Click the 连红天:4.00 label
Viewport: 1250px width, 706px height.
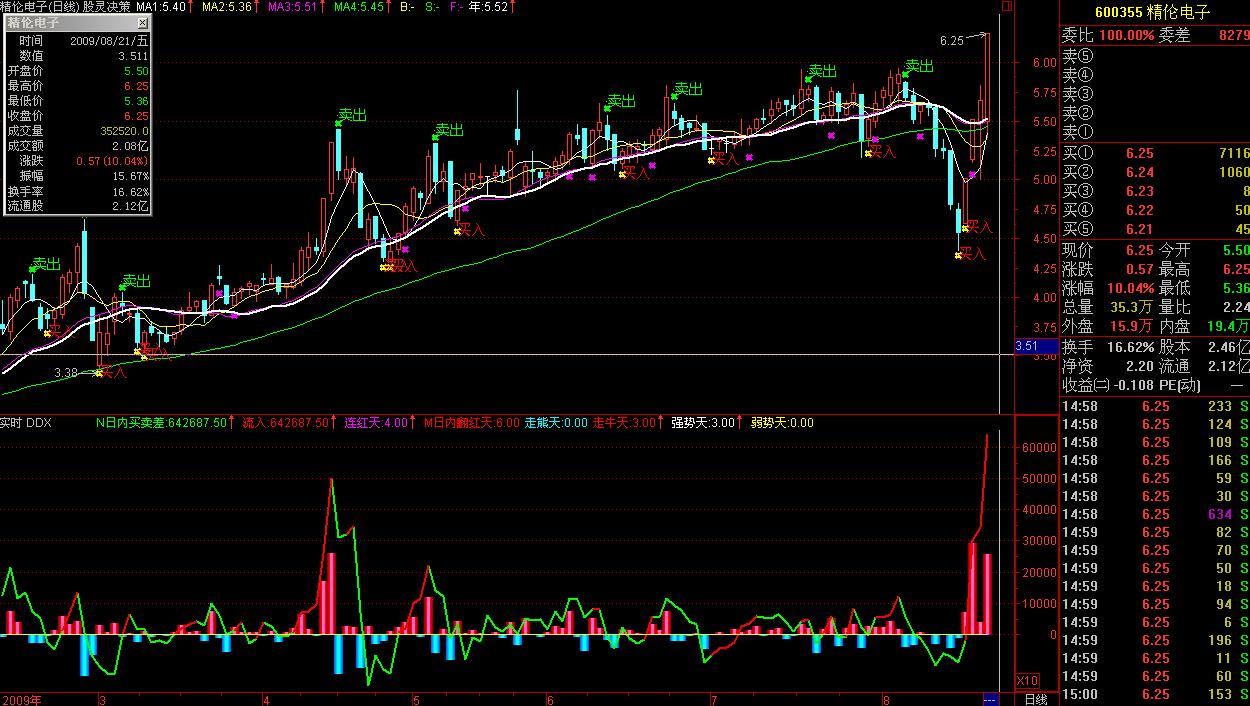[x=376, y=423]
